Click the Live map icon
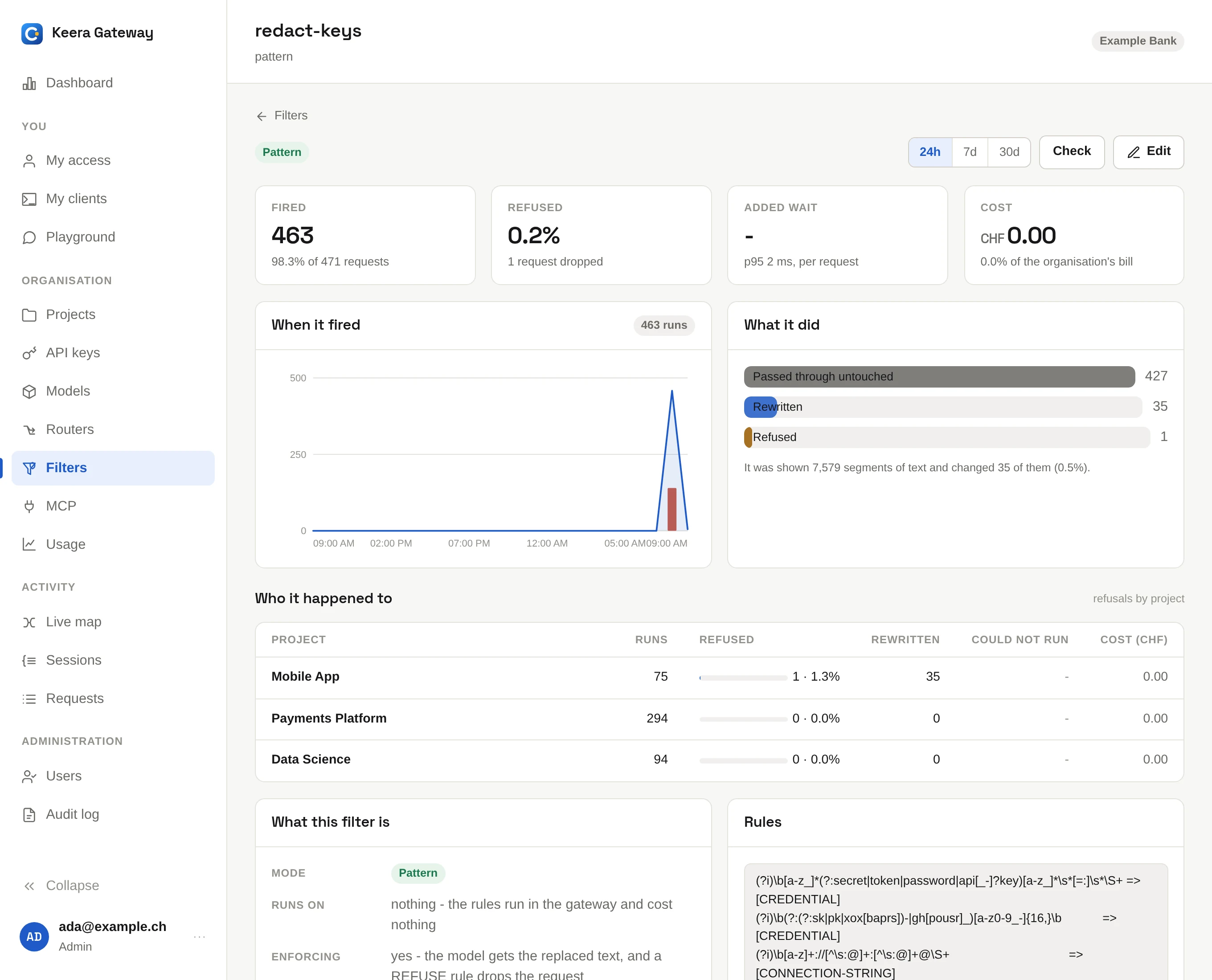This screenshot has width=1212, height=980. click(29, 622)
